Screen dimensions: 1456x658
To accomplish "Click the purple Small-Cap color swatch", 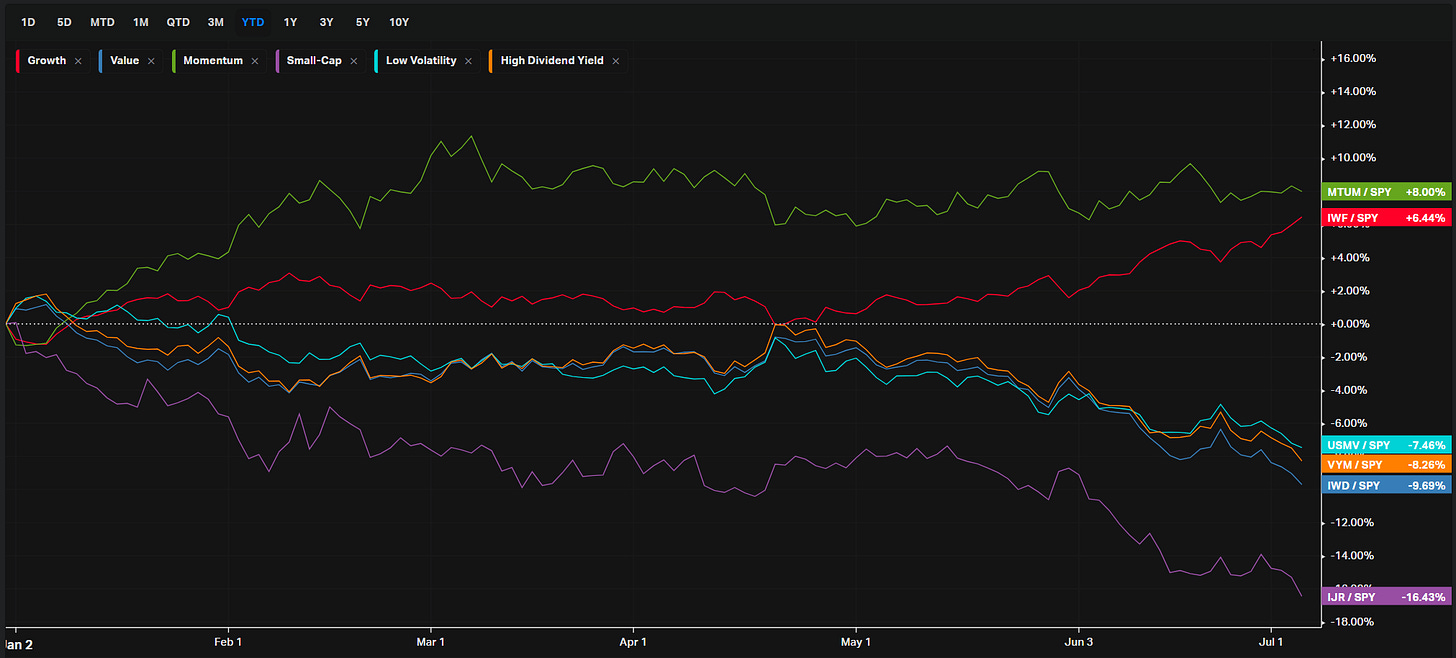I will [278, 61].
